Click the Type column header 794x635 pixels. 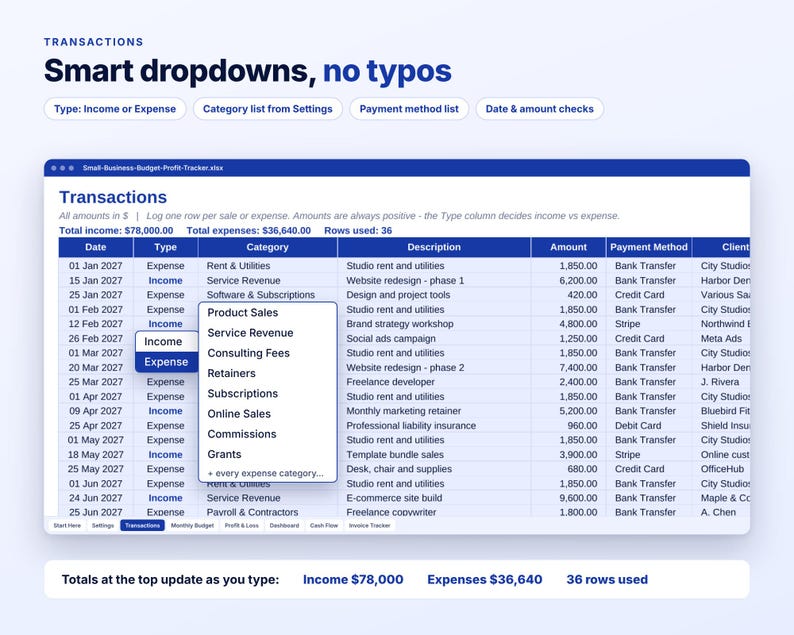click(166, 247)
